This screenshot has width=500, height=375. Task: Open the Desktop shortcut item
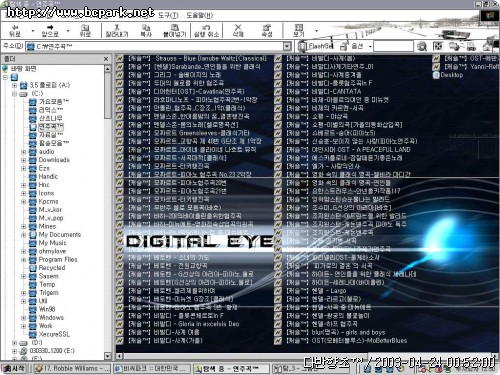coord(448,75)
